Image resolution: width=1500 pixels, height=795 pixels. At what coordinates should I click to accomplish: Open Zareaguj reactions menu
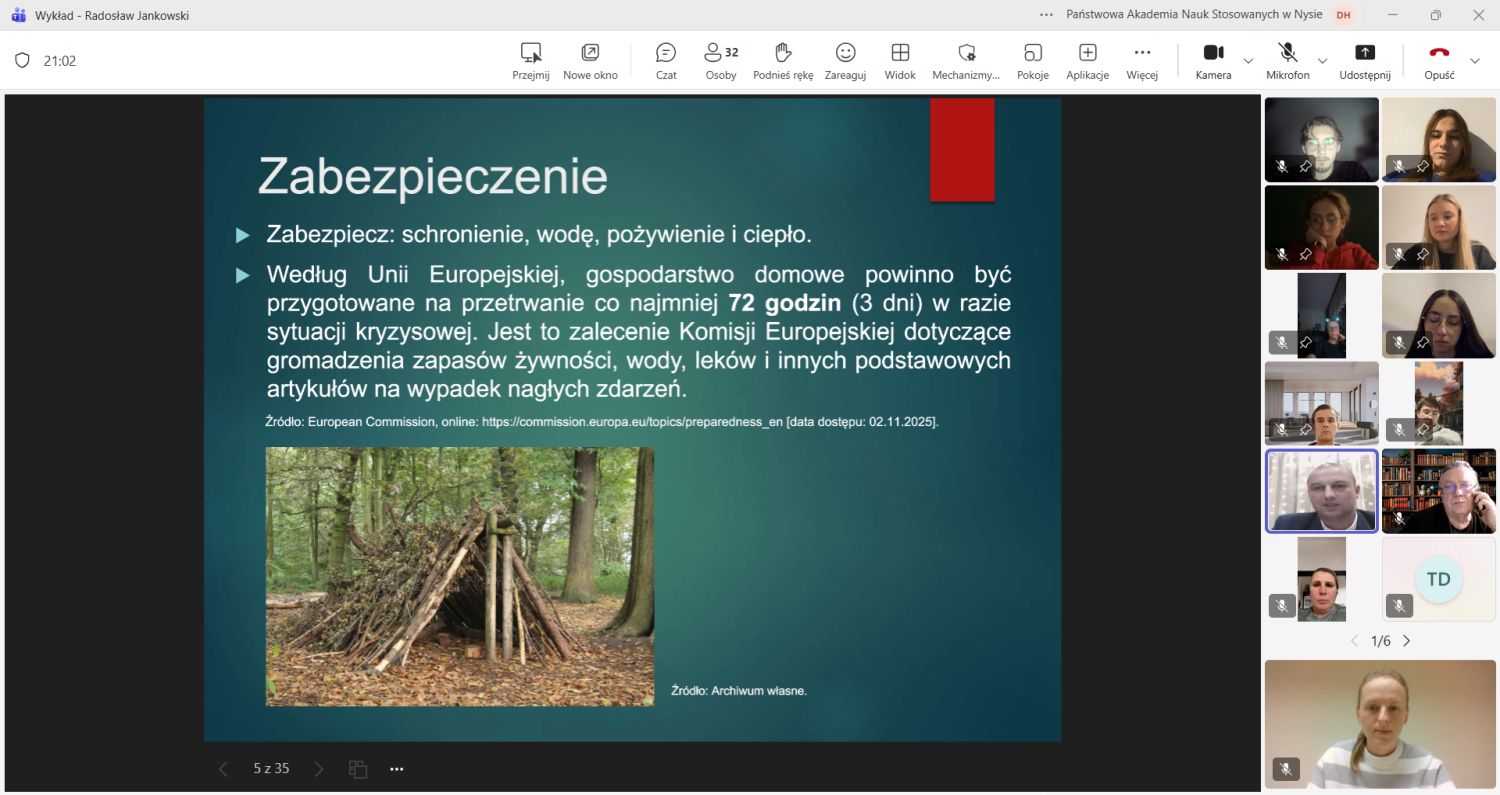coord(845,60)
